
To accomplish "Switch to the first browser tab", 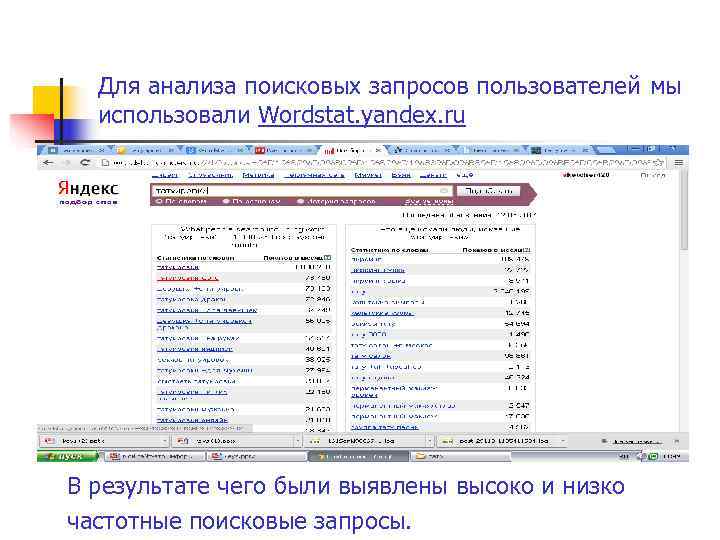I will (x=76, y=150).
